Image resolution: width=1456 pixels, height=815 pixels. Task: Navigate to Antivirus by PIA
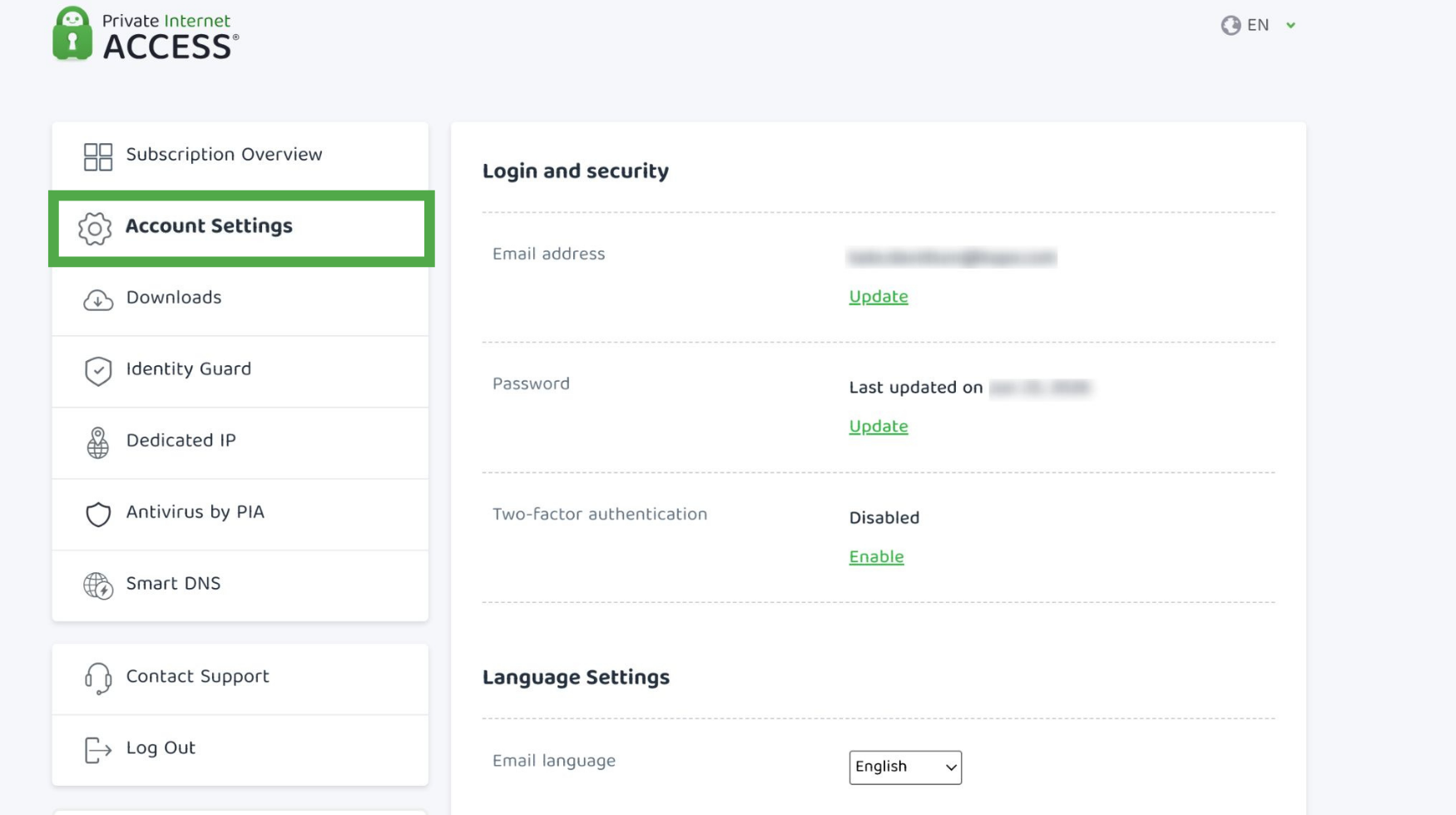pos(240,514)
